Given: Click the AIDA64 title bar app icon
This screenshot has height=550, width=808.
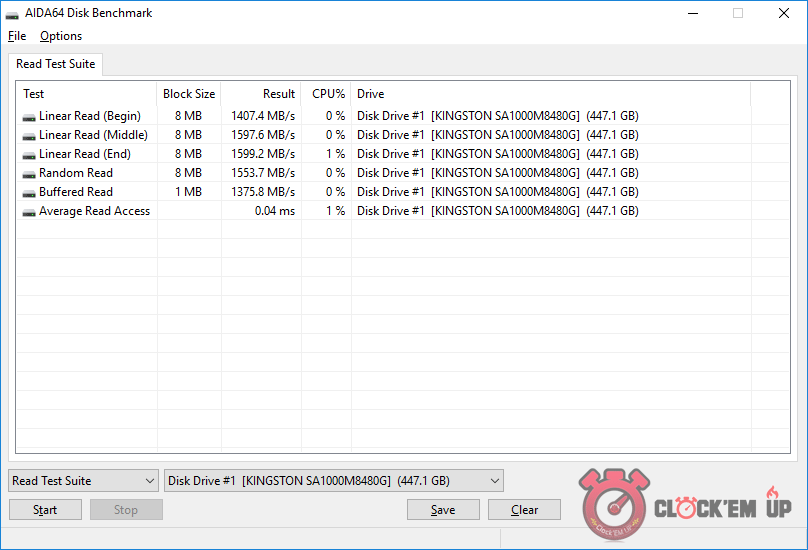Looking at the screenshot, I should [x=13, y=14].
